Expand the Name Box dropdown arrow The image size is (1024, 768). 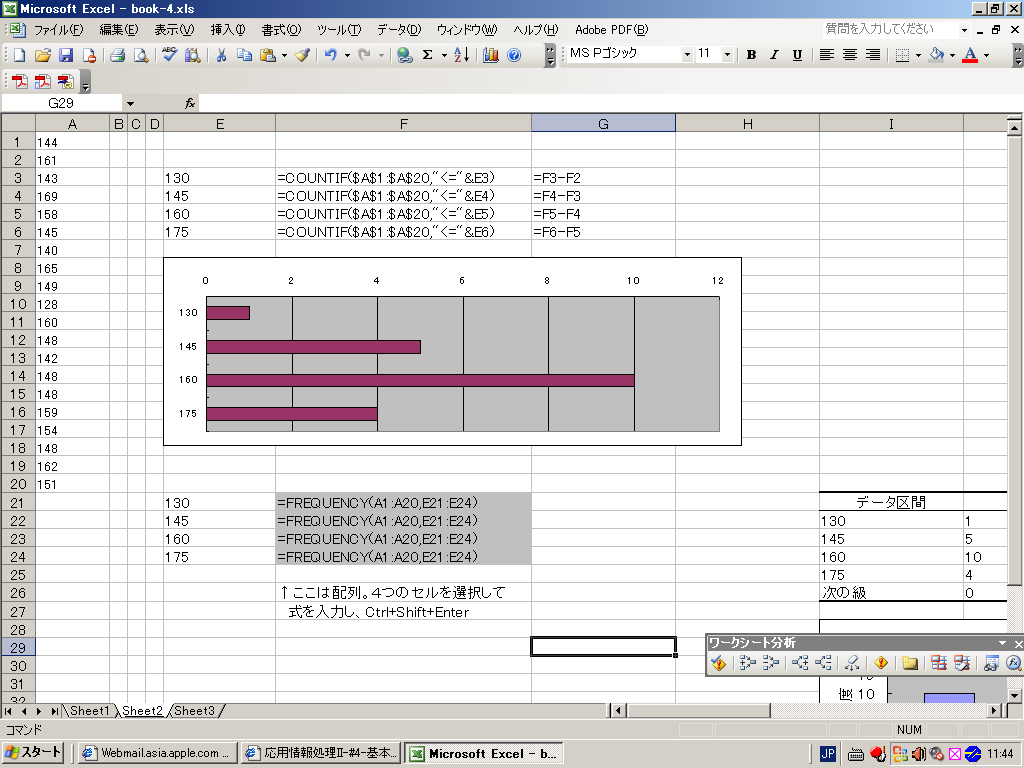click(130, 103)
